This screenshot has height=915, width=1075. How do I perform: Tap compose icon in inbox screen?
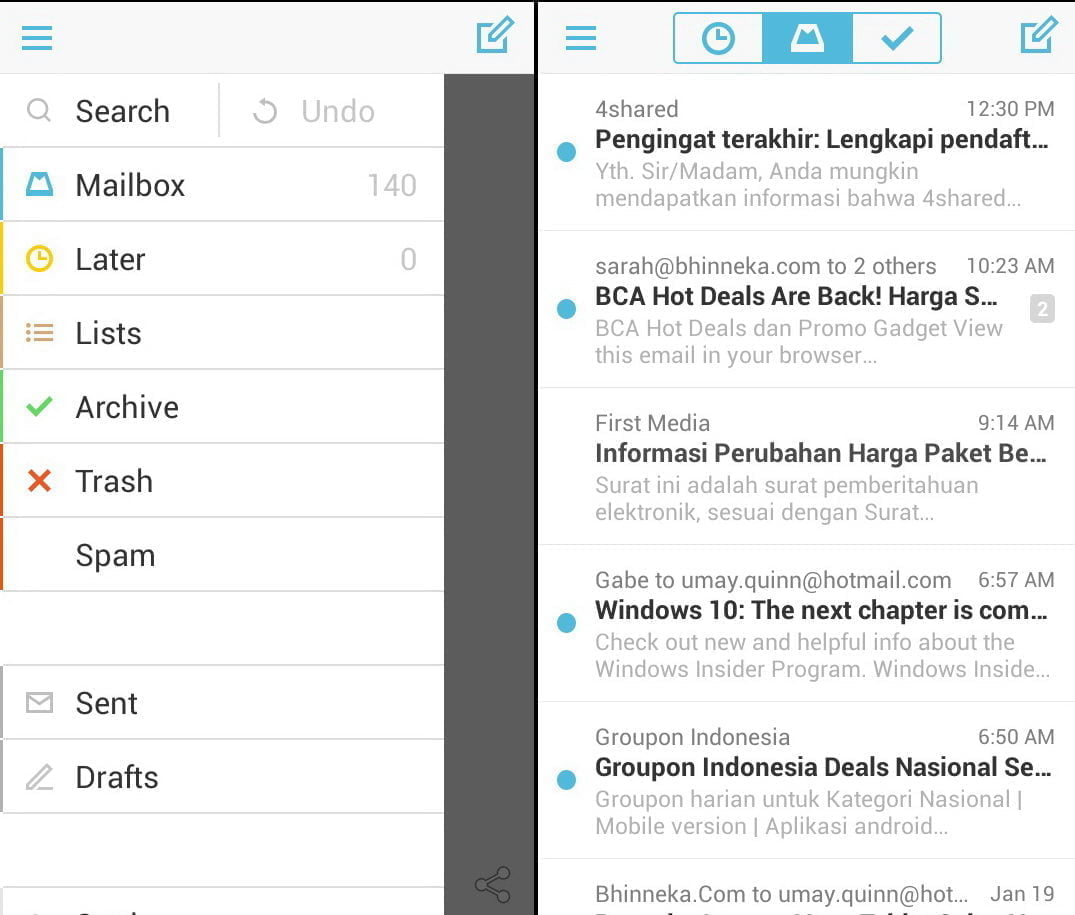tap(1039, 36)
